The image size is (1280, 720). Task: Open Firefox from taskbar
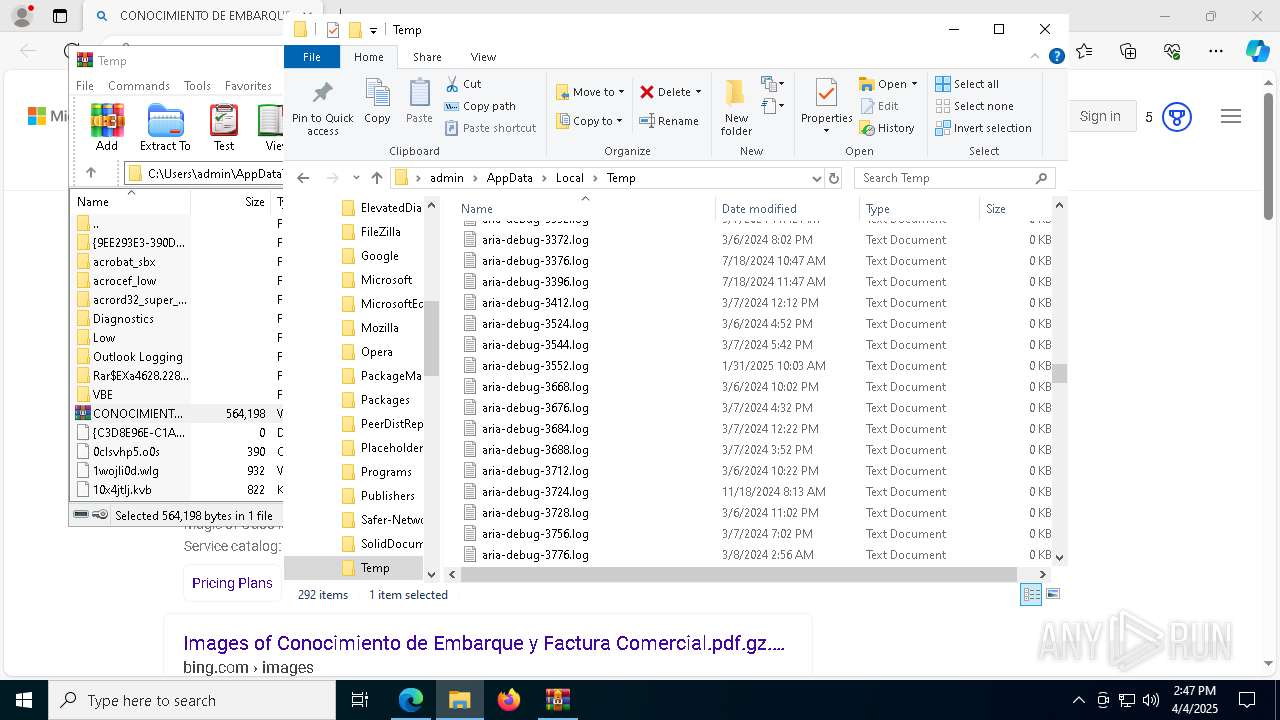[509, 700]
